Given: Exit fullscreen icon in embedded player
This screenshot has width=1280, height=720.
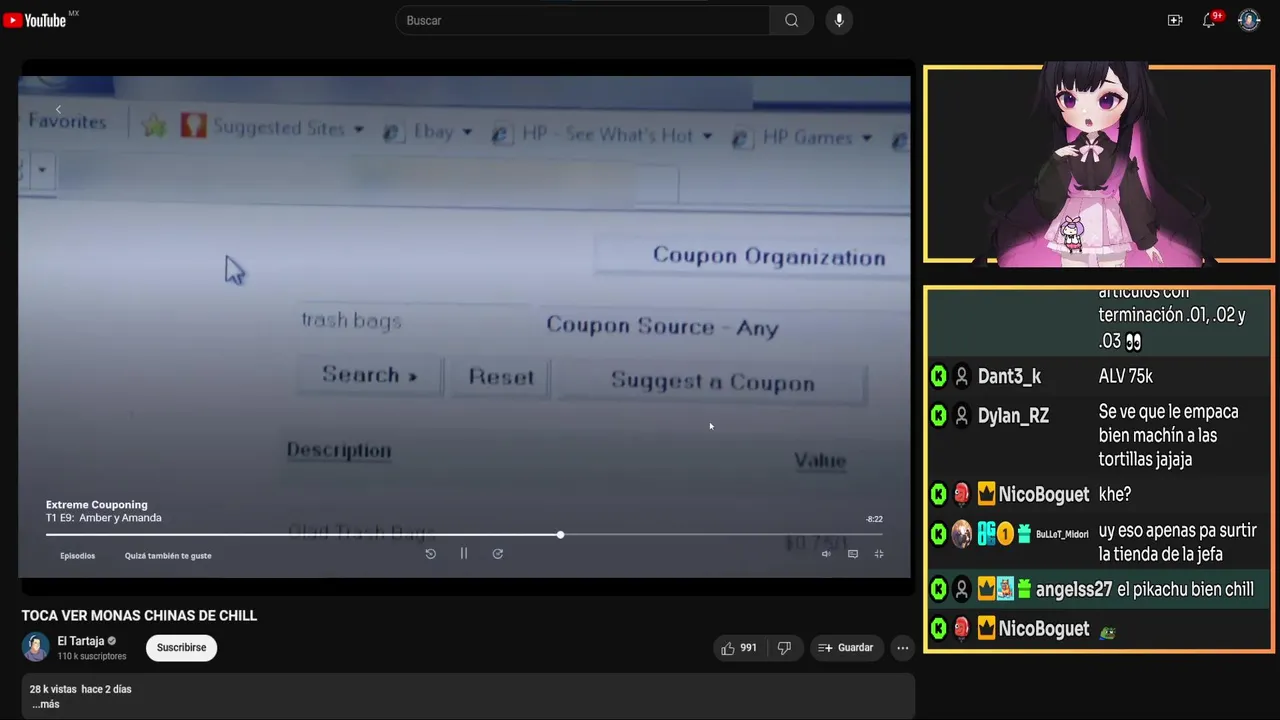Looking at the screenshot, I should pos(879,554).
